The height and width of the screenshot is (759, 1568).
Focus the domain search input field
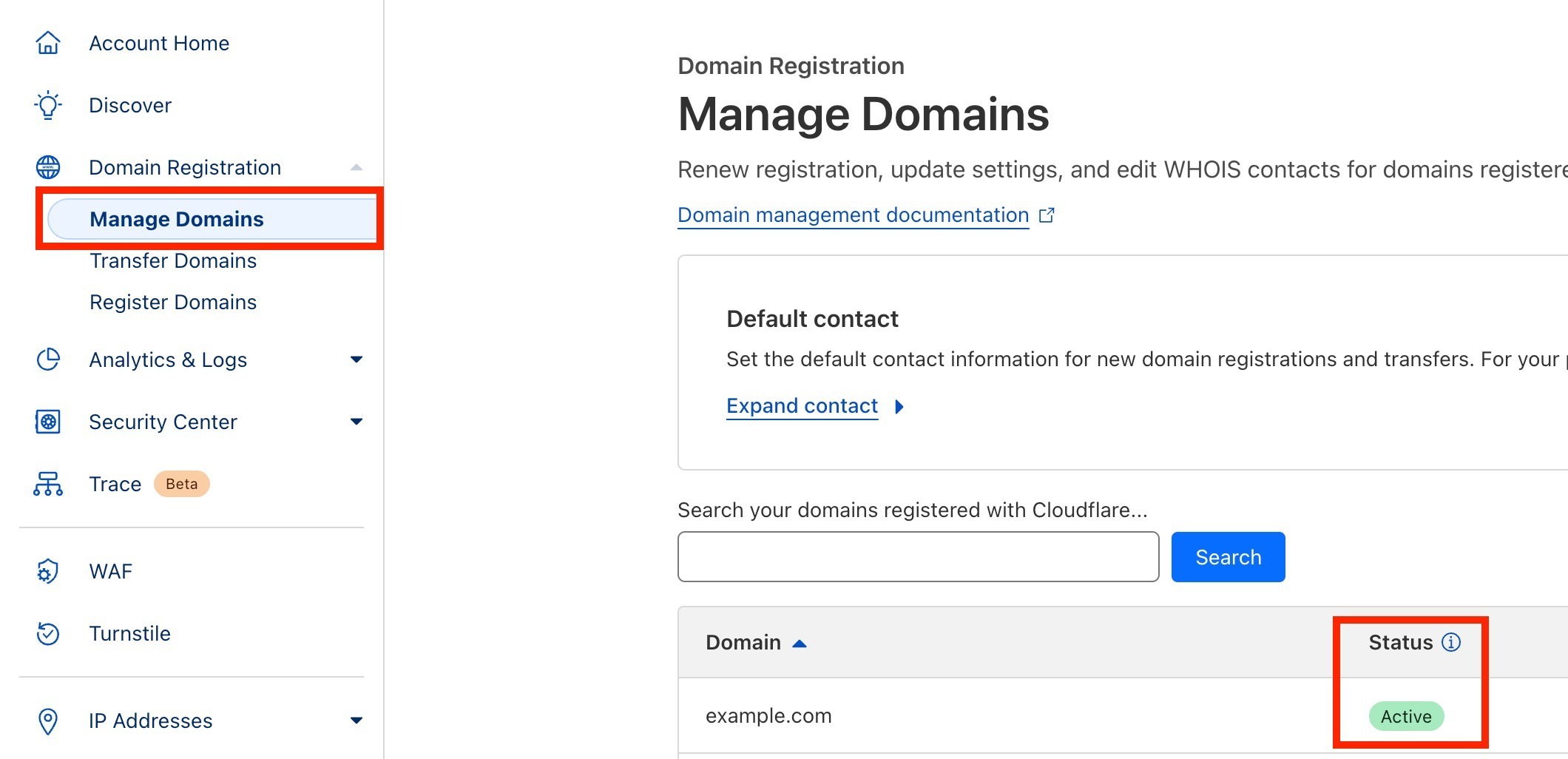tap(918, 557)
